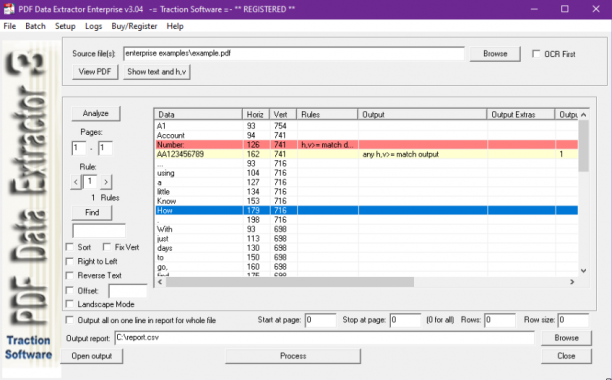This screenshot has height=380, width=612.
Task: Click the Output Extras column header
Action: tap(521, 114)
